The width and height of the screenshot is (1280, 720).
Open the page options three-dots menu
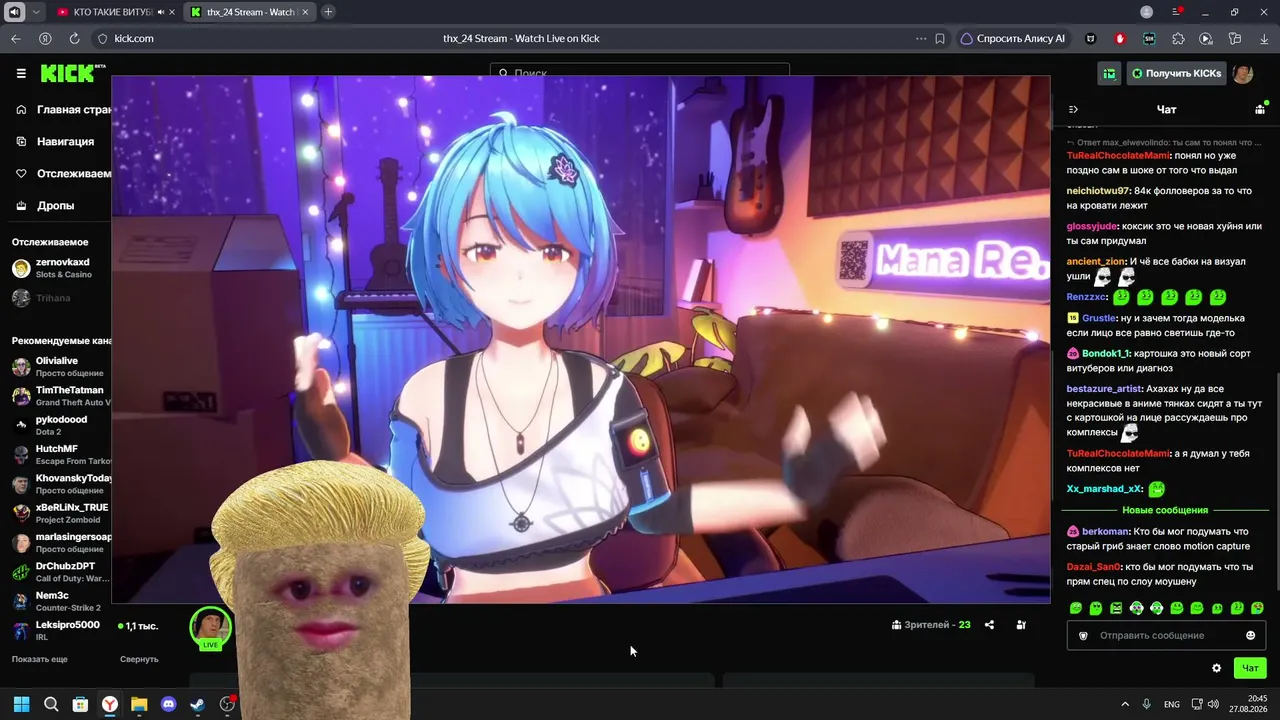pyautogui.click(x=921, y=39)
